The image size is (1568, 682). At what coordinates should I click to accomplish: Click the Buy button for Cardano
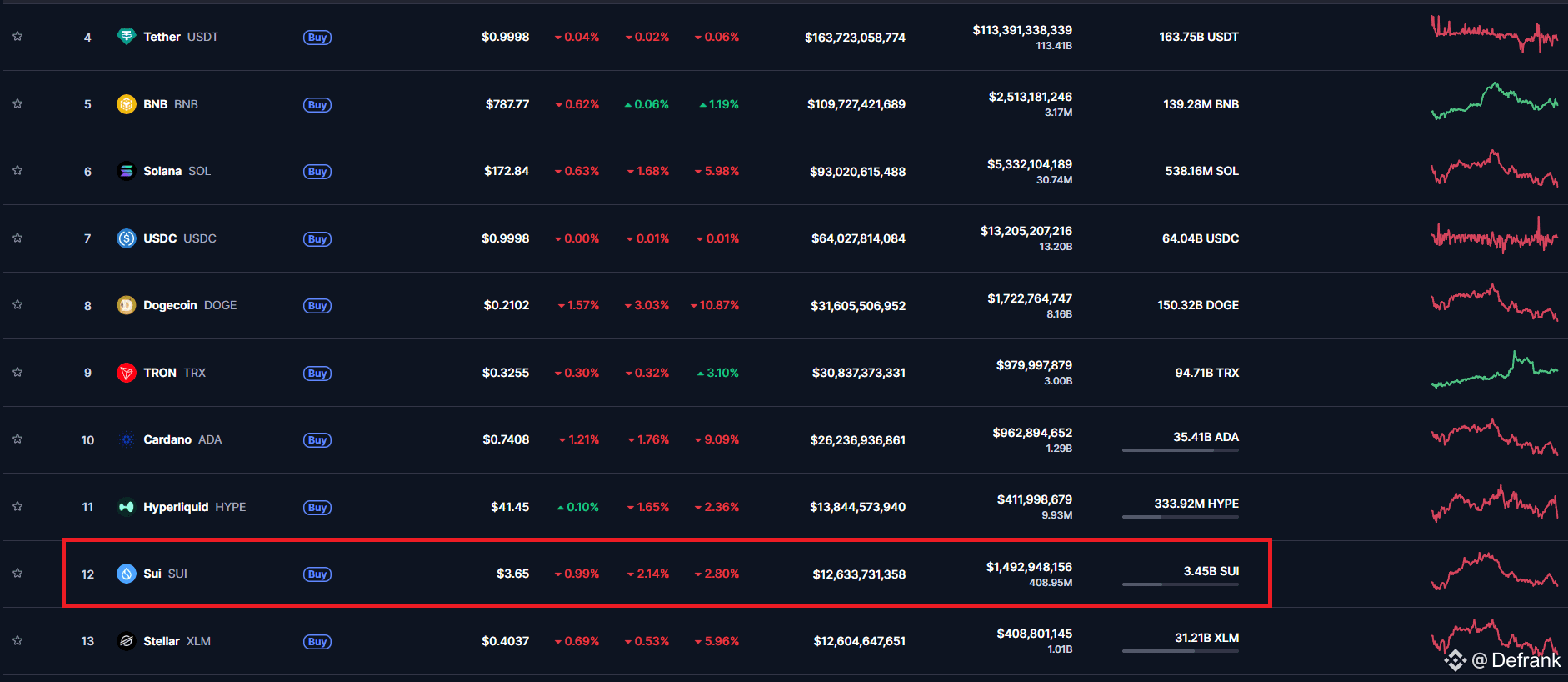click(x=317, y=440)
